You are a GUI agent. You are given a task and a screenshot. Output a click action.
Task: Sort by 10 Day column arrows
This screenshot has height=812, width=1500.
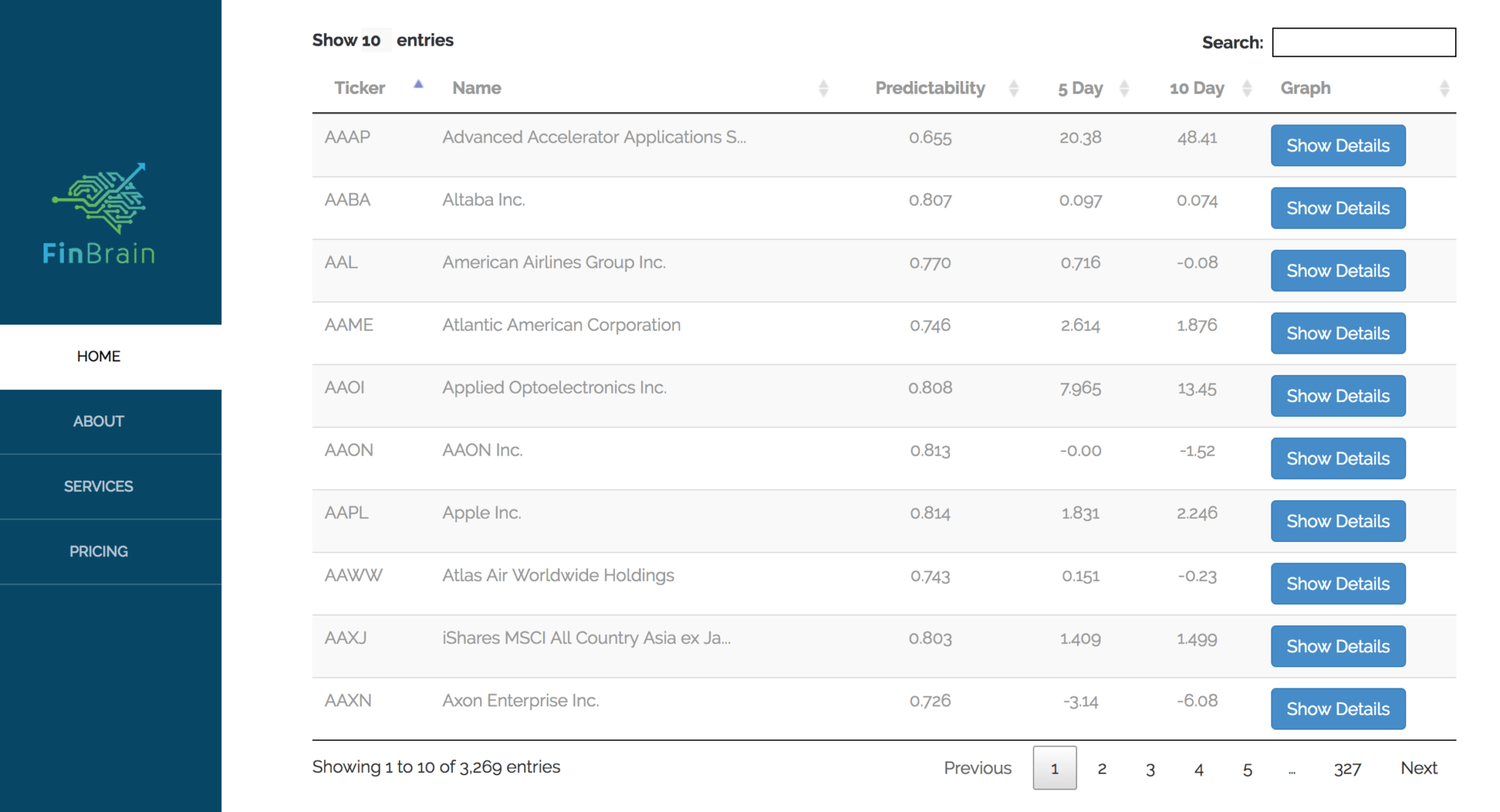tap(1246, 88)
